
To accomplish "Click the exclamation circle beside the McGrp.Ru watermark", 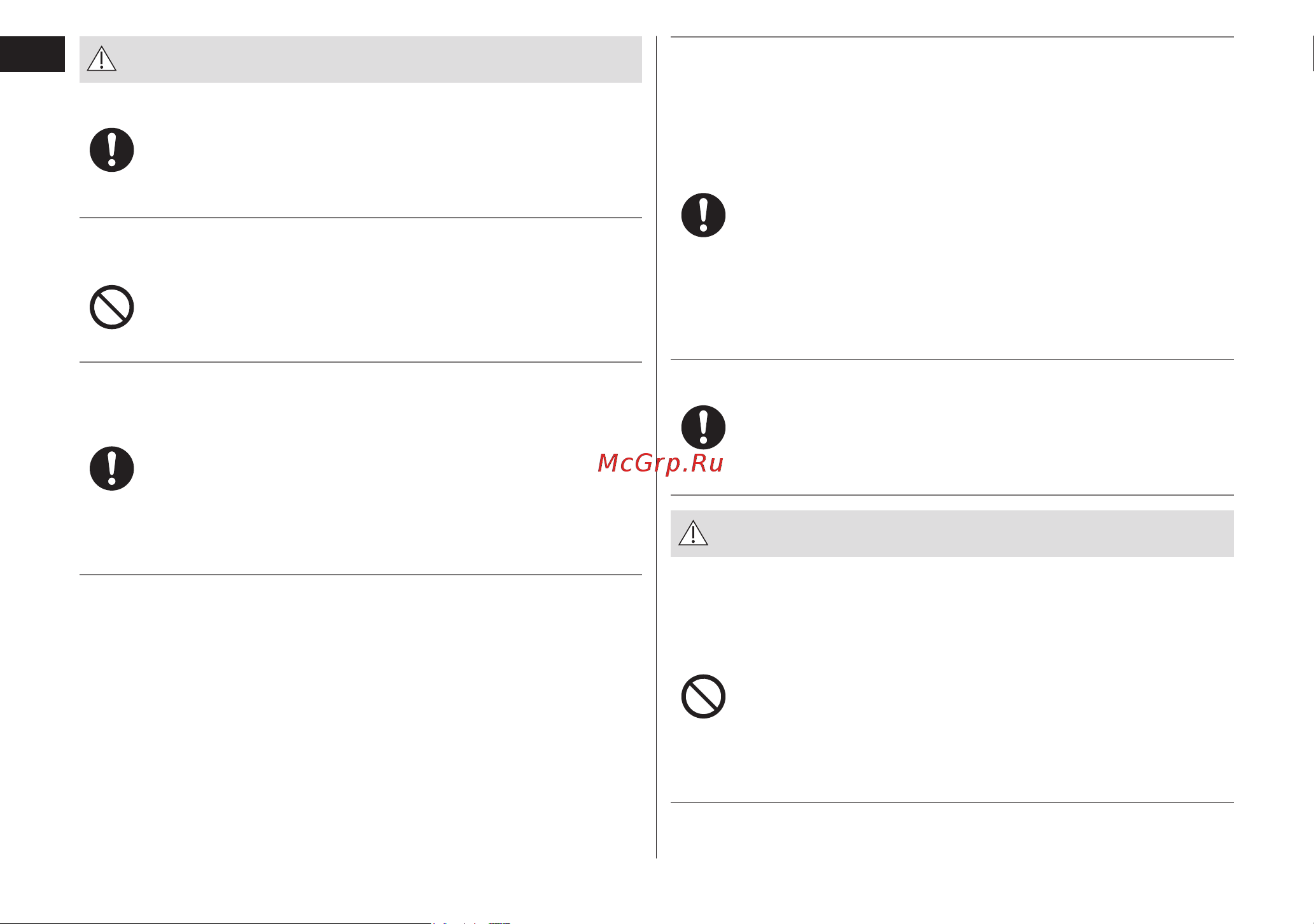I will point(704,428).
